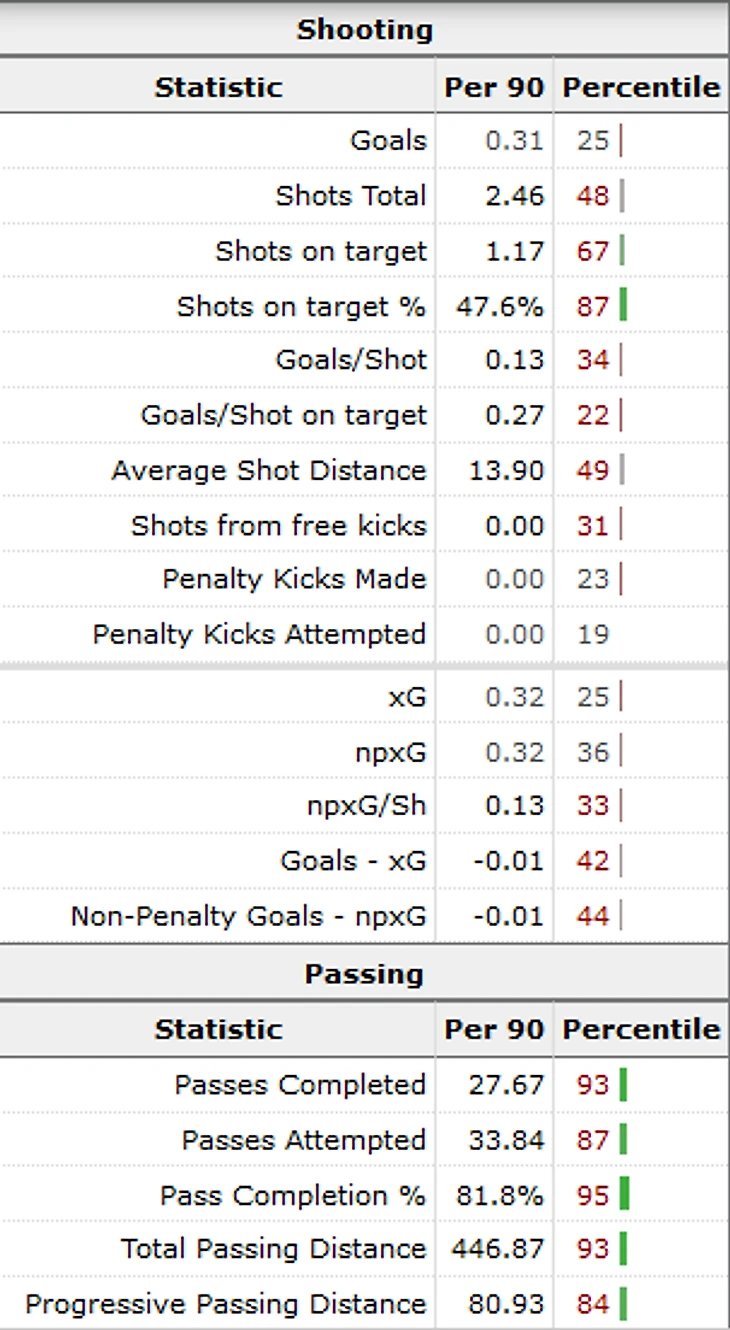This screenshot has height=1330, width=730.
Task: Click the Non-Penalty Goals - npxG label
Action: click(x=248, y=916)
